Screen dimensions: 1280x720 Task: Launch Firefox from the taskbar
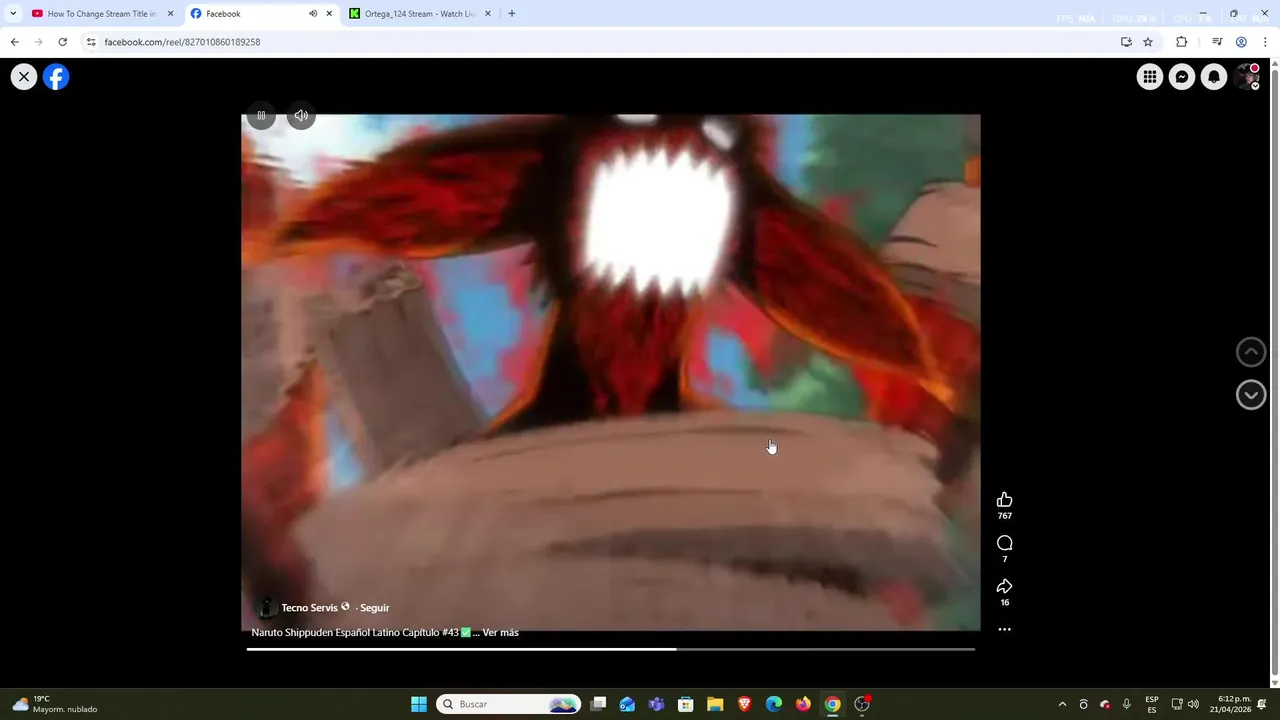pyautogui.click(x=803, y=704)
